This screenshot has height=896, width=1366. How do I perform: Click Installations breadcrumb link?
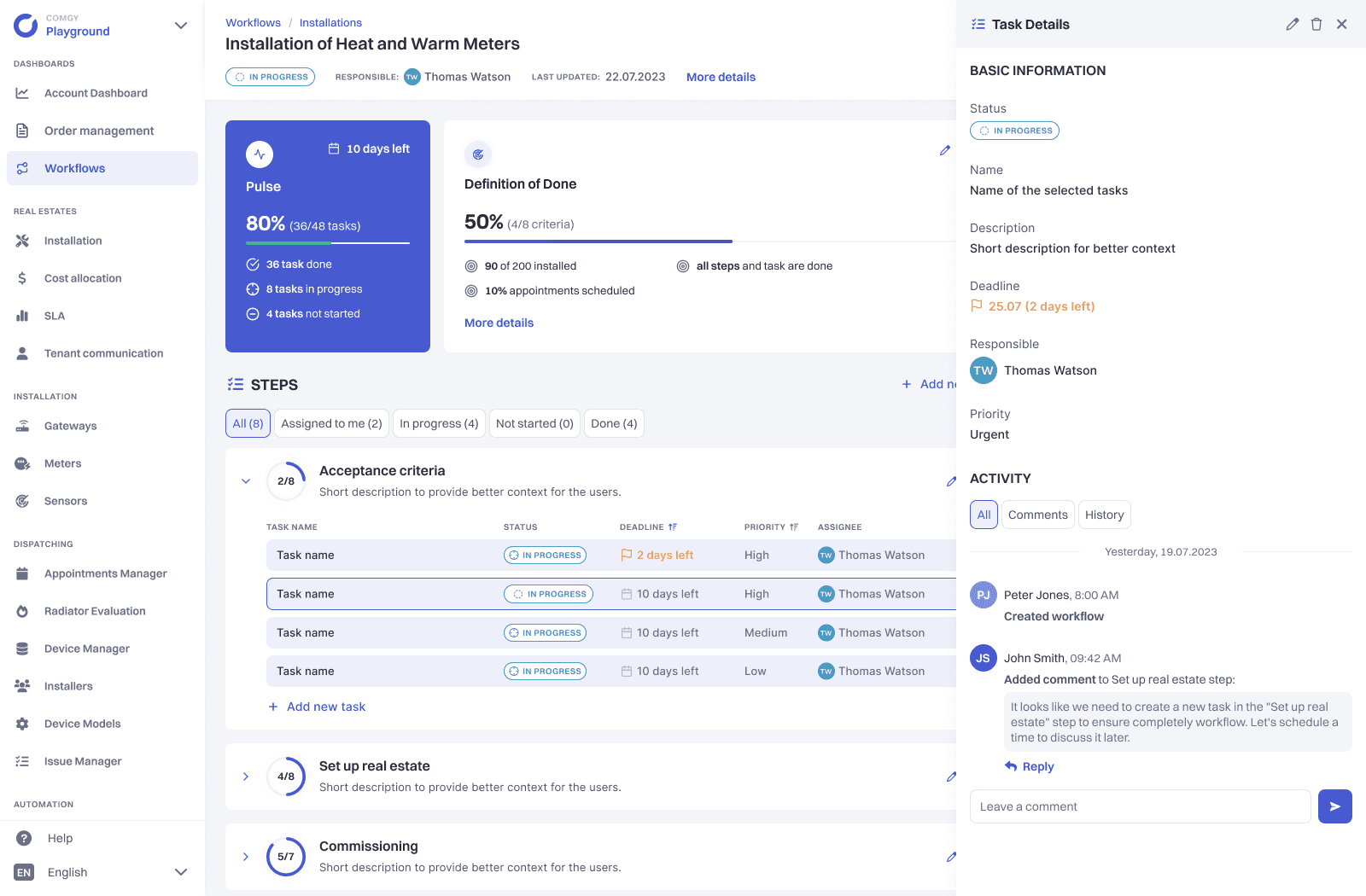(x=330, y=23)
